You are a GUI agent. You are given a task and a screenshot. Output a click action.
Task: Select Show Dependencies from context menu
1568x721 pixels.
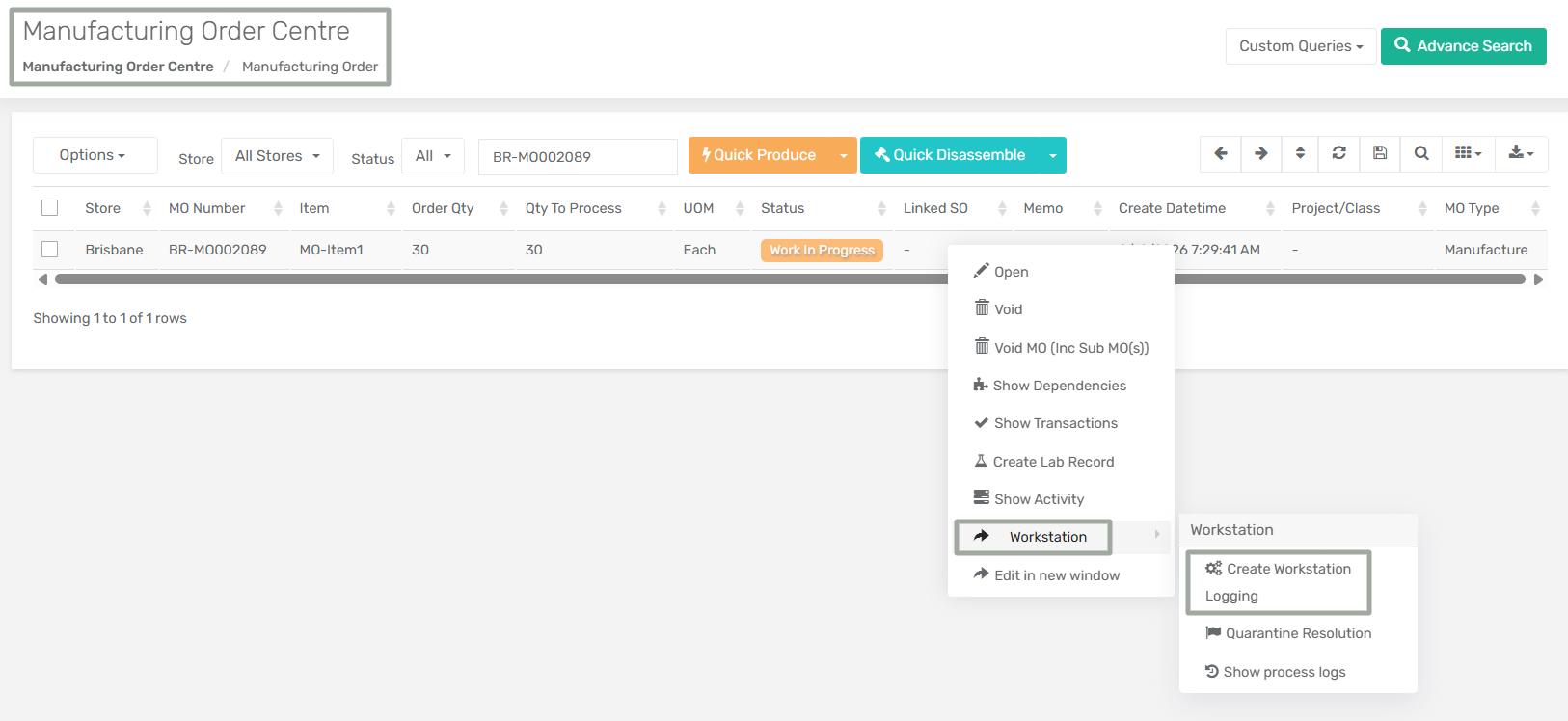coord(1059,386)
